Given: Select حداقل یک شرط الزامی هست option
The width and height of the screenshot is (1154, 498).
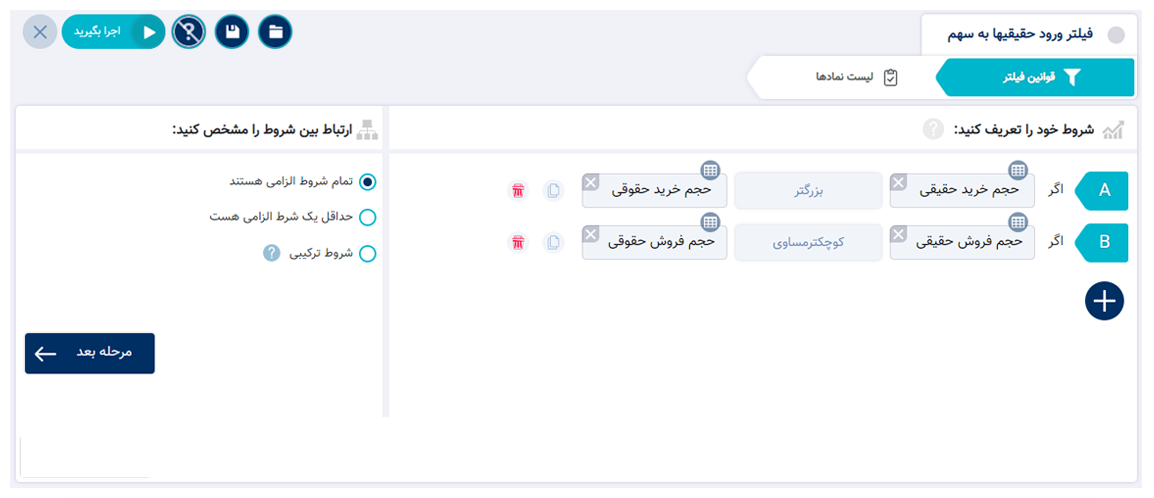Looking at the screenshot, I should point(367,217).
